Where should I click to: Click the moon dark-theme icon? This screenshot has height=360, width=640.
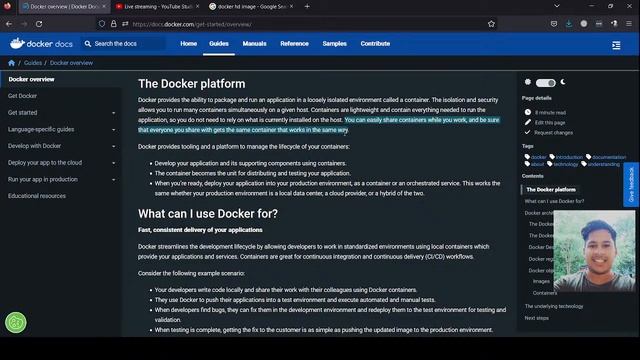pyautogui.click(x=563, y=82)
